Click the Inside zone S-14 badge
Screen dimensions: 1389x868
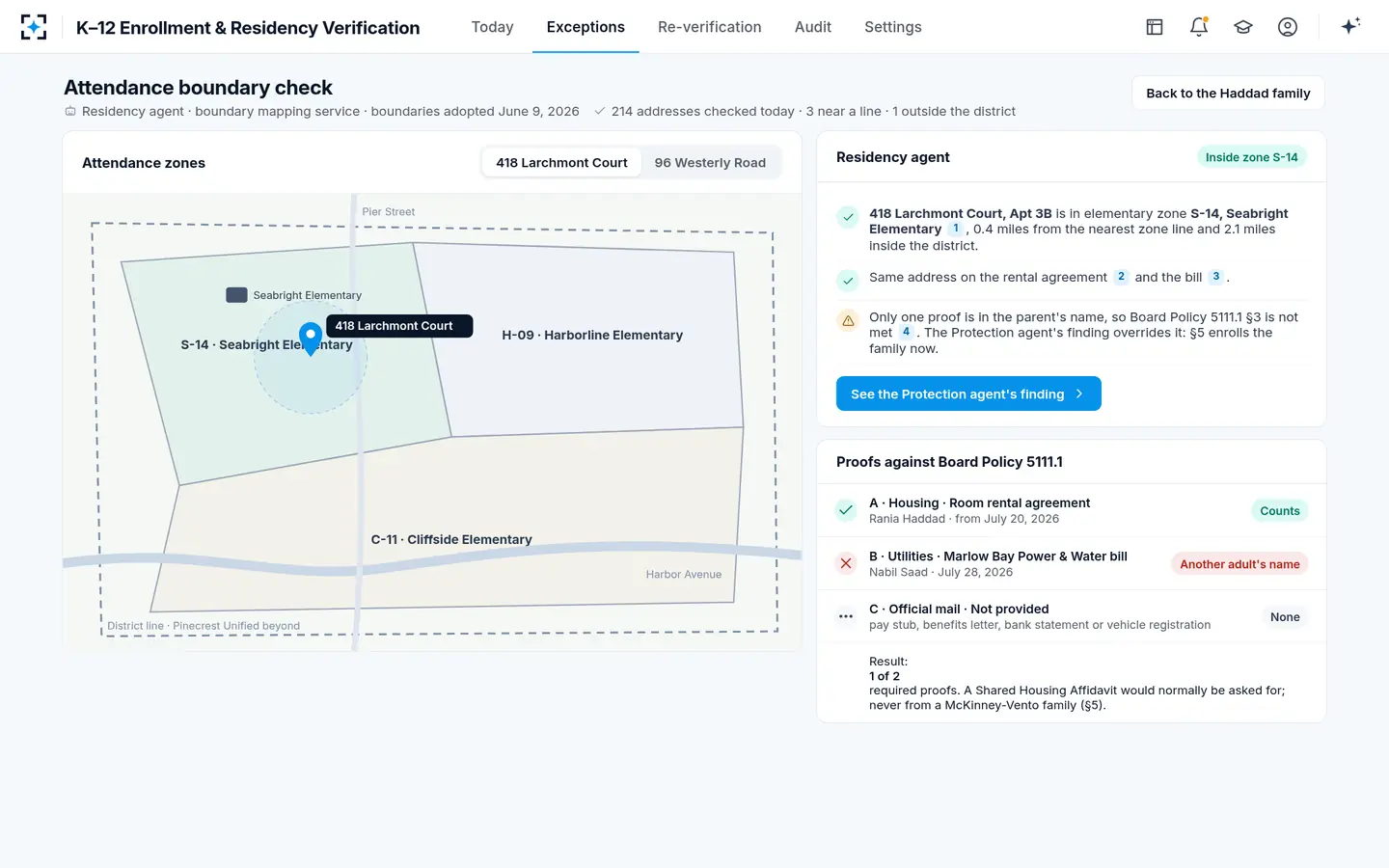1251,157
